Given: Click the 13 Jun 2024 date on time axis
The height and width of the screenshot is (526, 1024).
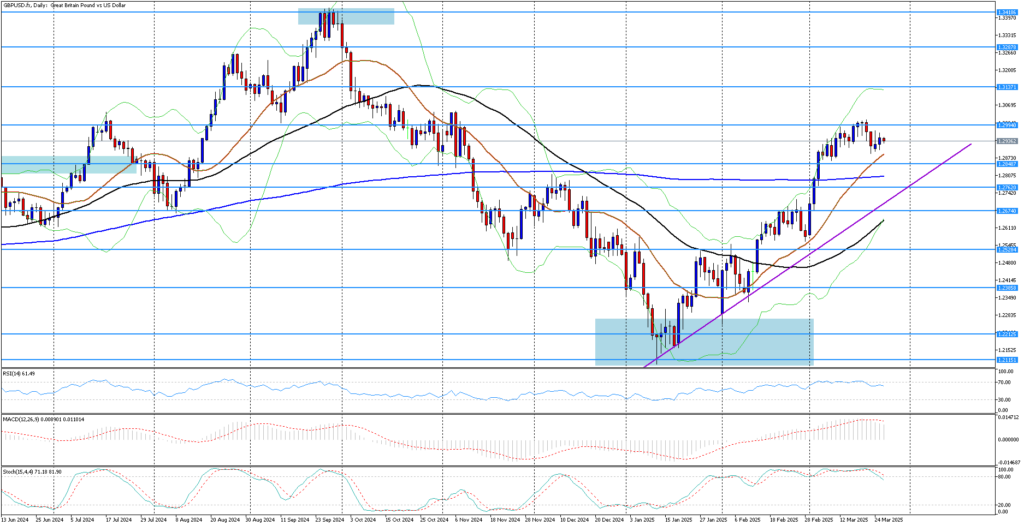Looking at the screenshot, I should 16,520.
